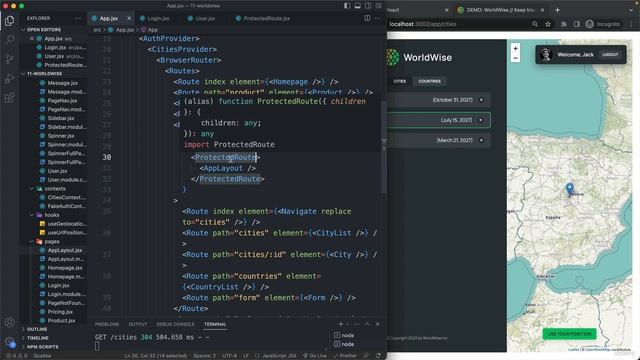
Task: Open a new browser tab
Action: pos(558,10)
